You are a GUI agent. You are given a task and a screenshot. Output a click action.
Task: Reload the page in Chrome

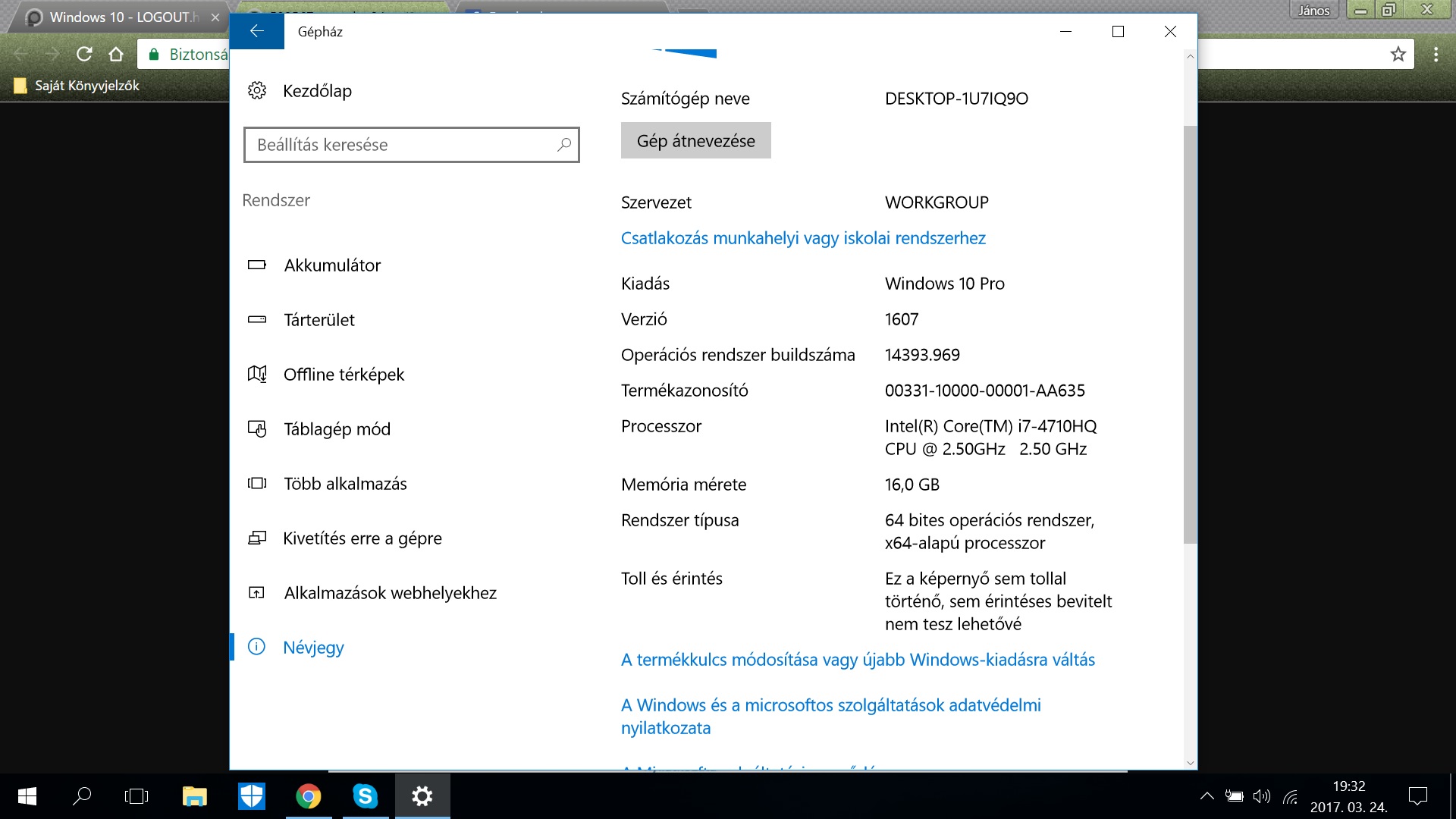[84, 54]
